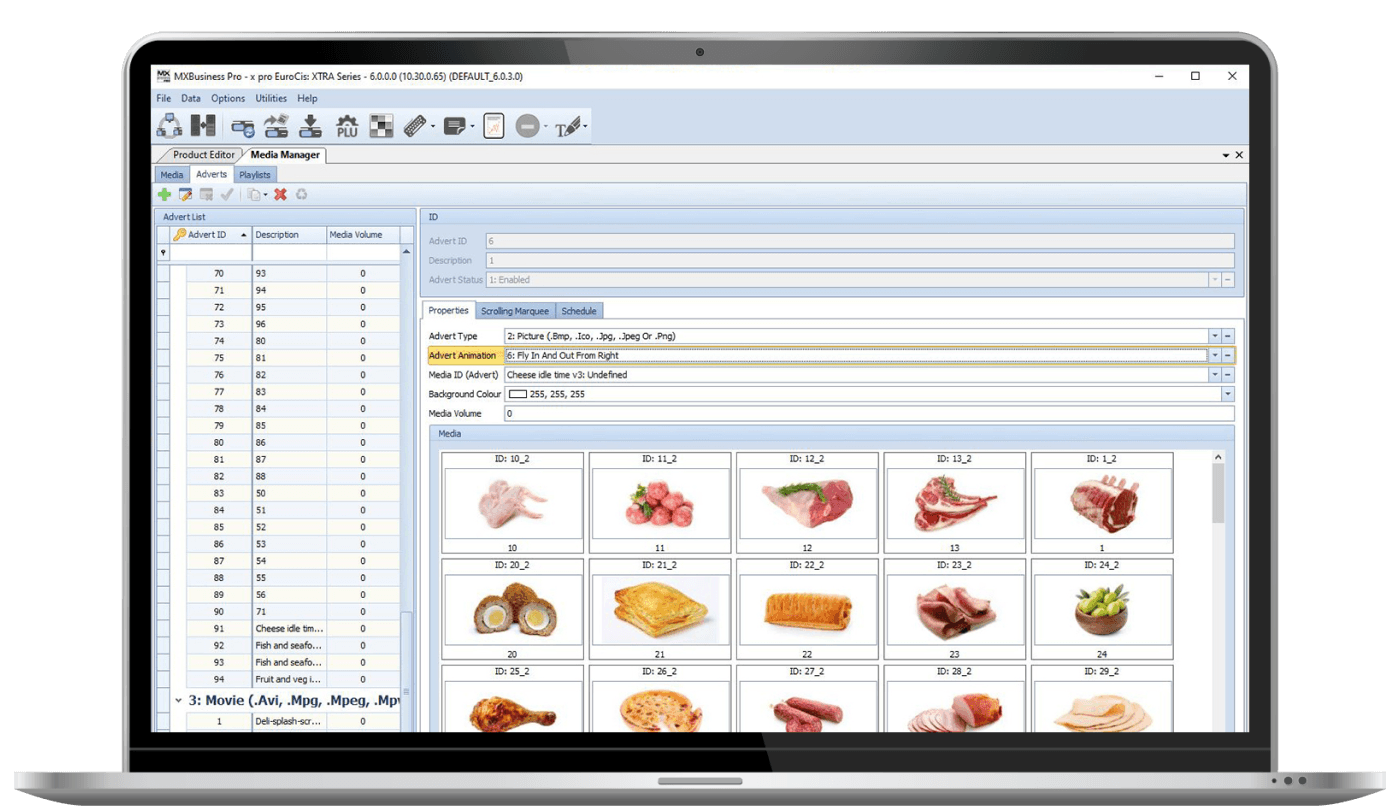Open the Utilities menu
The height and width of the screenshot is (808, 1400).
271,98
